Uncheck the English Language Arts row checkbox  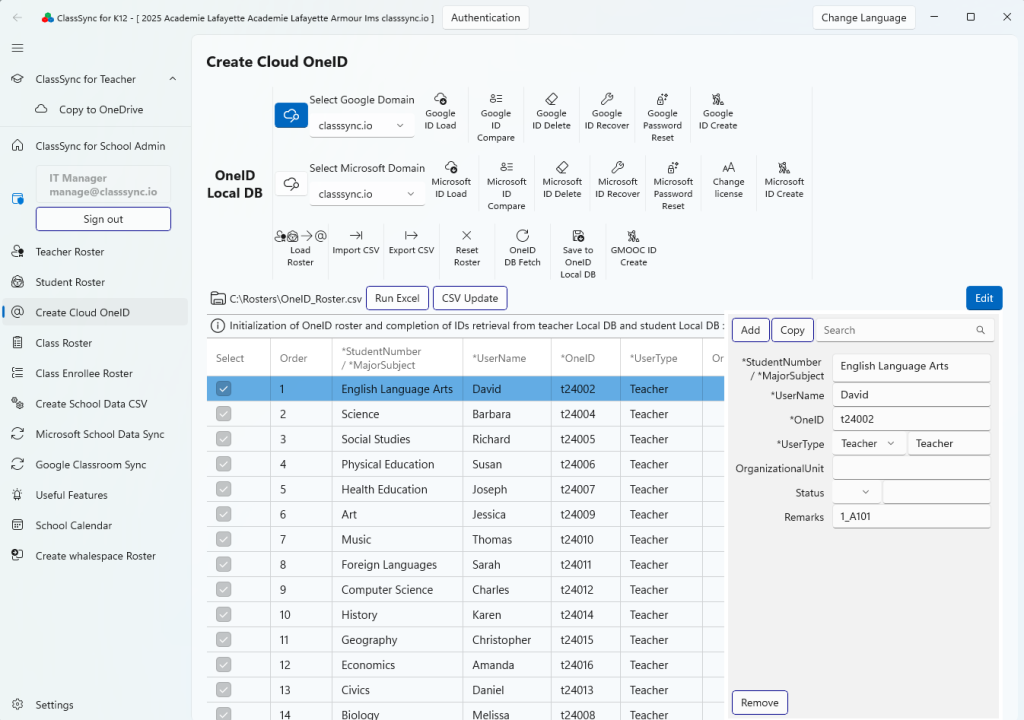point(223,389)
